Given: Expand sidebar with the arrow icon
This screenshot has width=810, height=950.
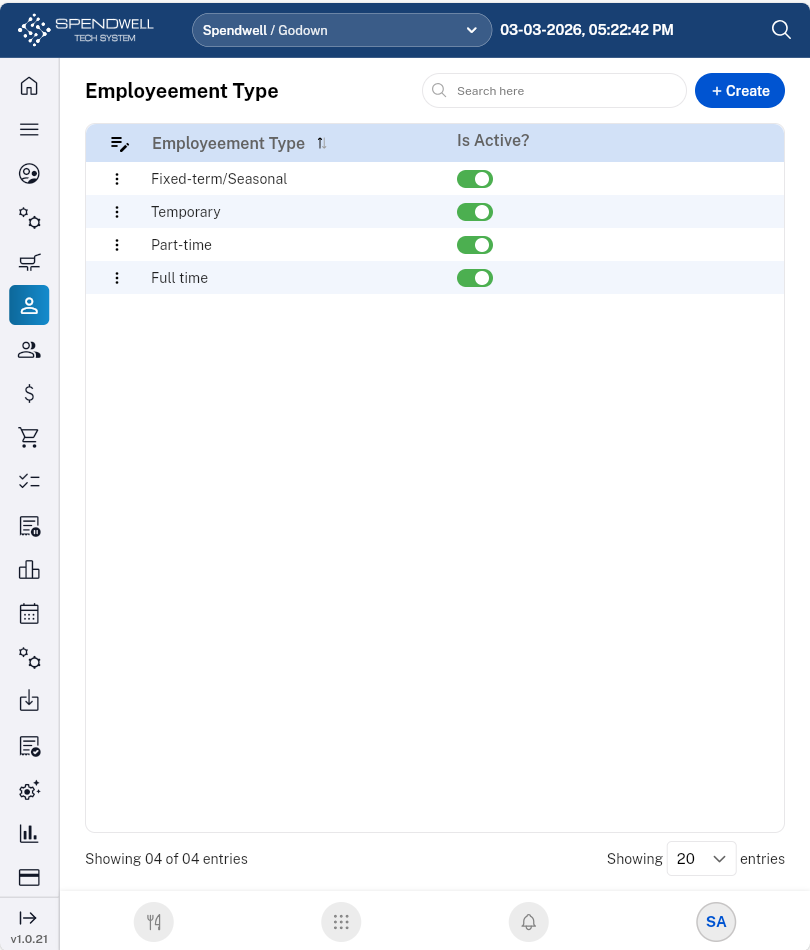Looking at the screenshot, I should (28, 918).
